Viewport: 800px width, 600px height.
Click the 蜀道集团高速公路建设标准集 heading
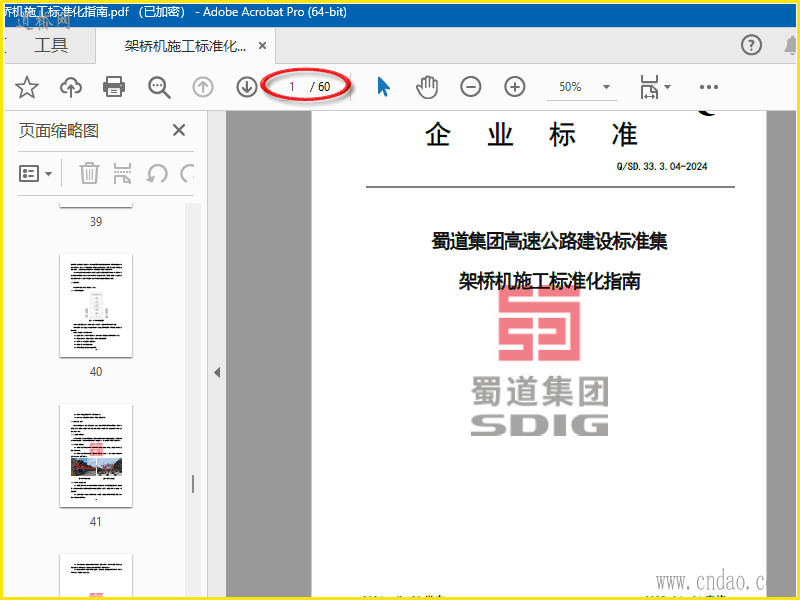click(x=549, y=241)
